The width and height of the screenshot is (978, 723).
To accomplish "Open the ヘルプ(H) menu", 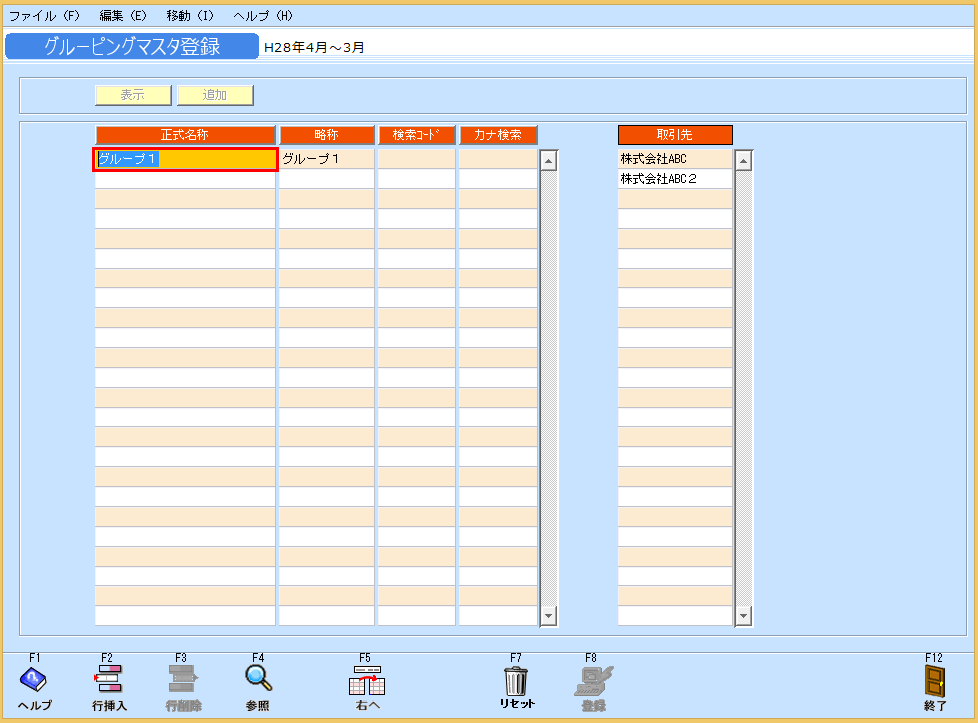I will pos(263,16).
